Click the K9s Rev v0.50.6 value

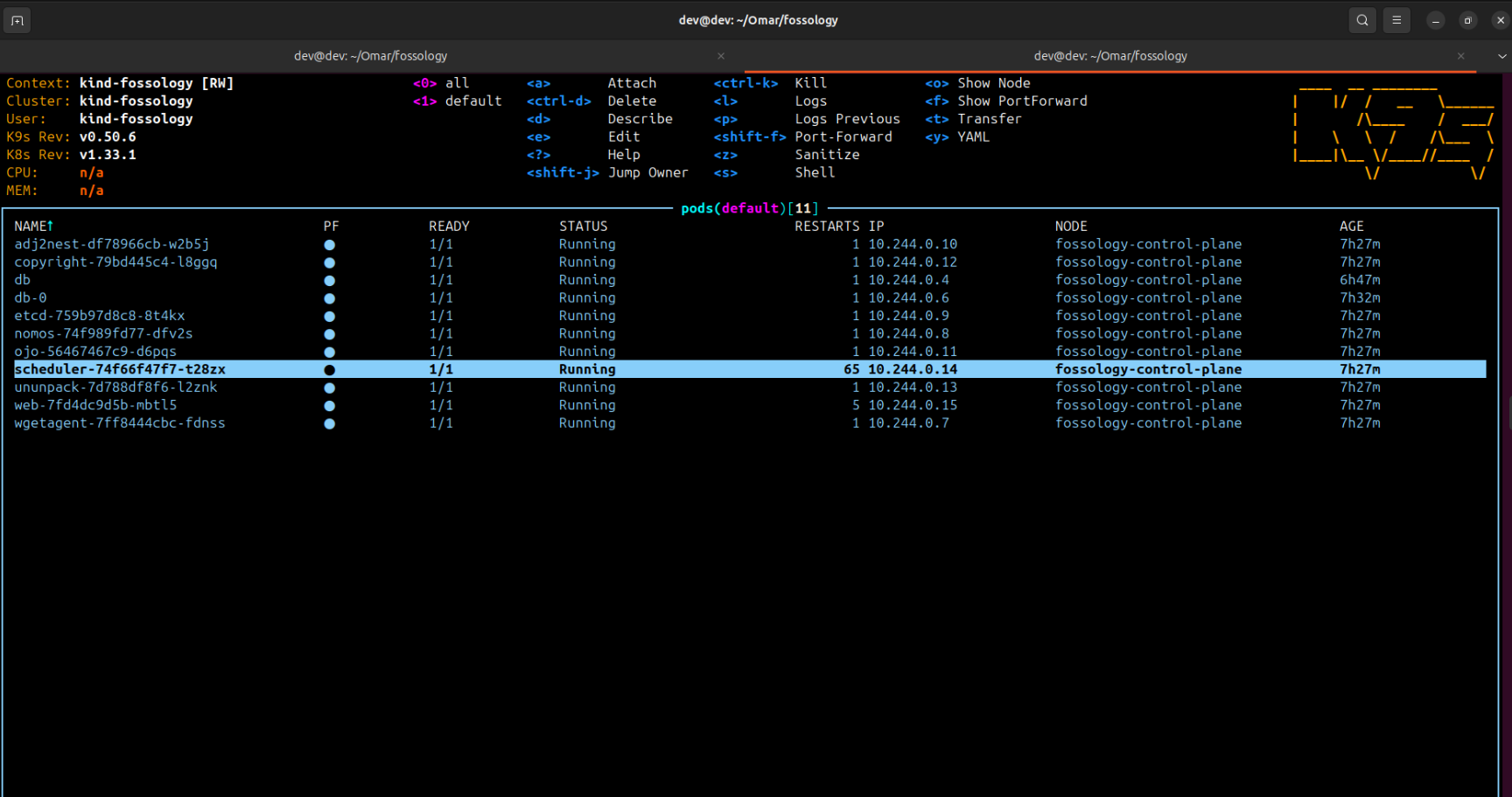108,137
